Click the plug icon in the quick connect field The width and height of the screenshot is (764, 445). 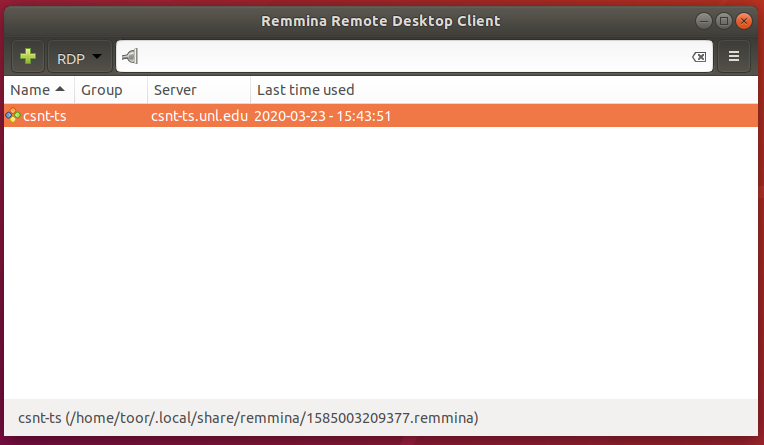pyautogui.click(x=129, y=57)
